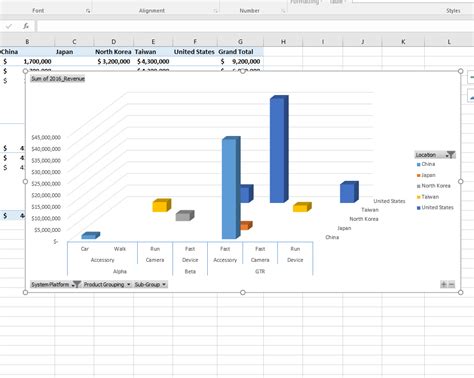Click the $45,000,000 axis label
Image resolution: width=474 pixels, height=378 pixels.
[x=46, y=137]
